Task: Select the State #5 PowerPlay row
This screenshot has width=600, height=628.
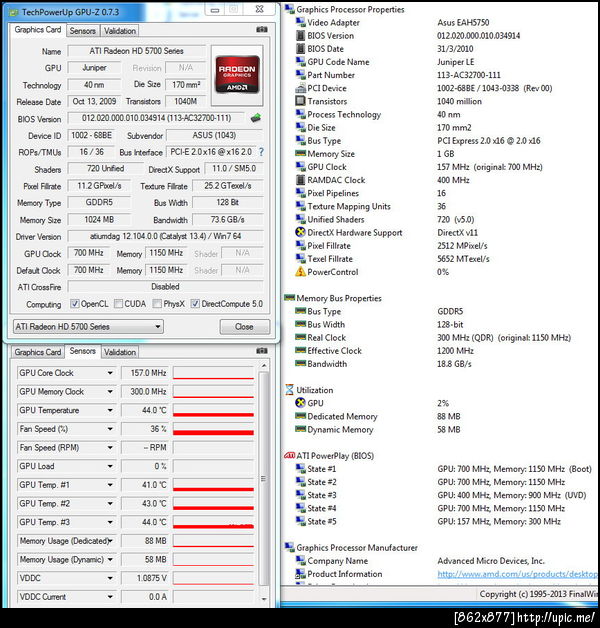Action: 428,521
